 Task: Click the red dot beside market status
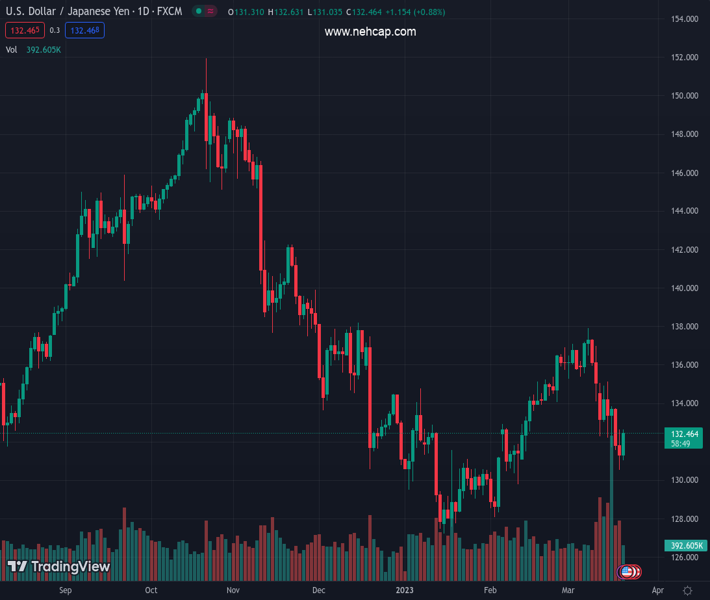(x=214, y=12)
